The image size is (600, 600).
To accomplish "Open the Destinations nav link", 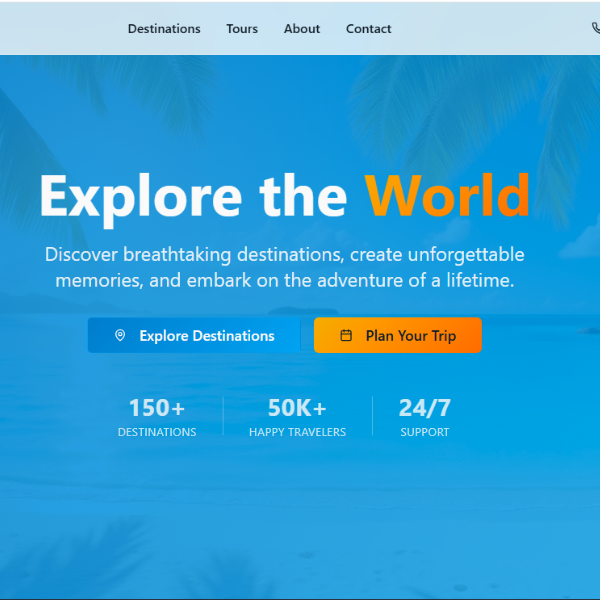I will pyautogui.click(x=164, y=29).
